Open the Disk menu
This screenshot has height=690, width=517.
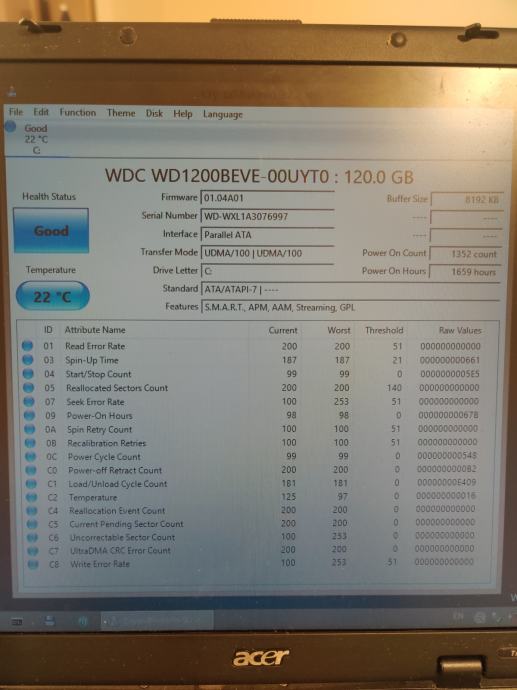click(x=154, y=114)
